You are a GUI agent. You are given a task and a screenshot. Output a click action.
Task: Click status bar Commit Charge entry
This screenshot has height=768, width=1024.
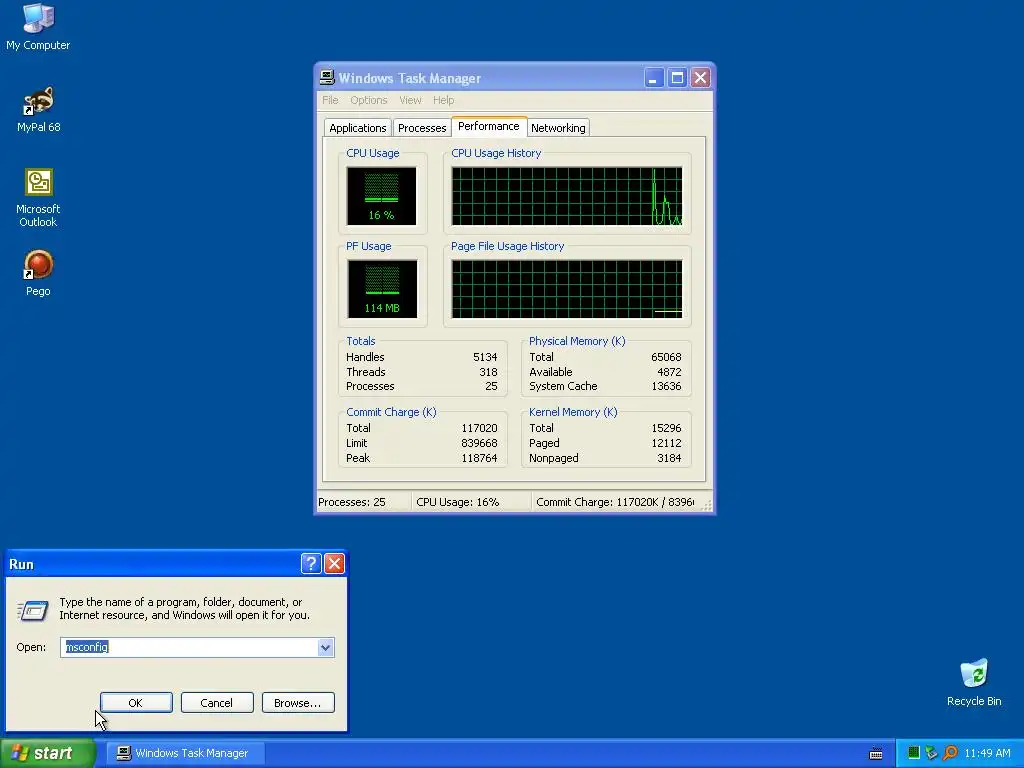615,502
